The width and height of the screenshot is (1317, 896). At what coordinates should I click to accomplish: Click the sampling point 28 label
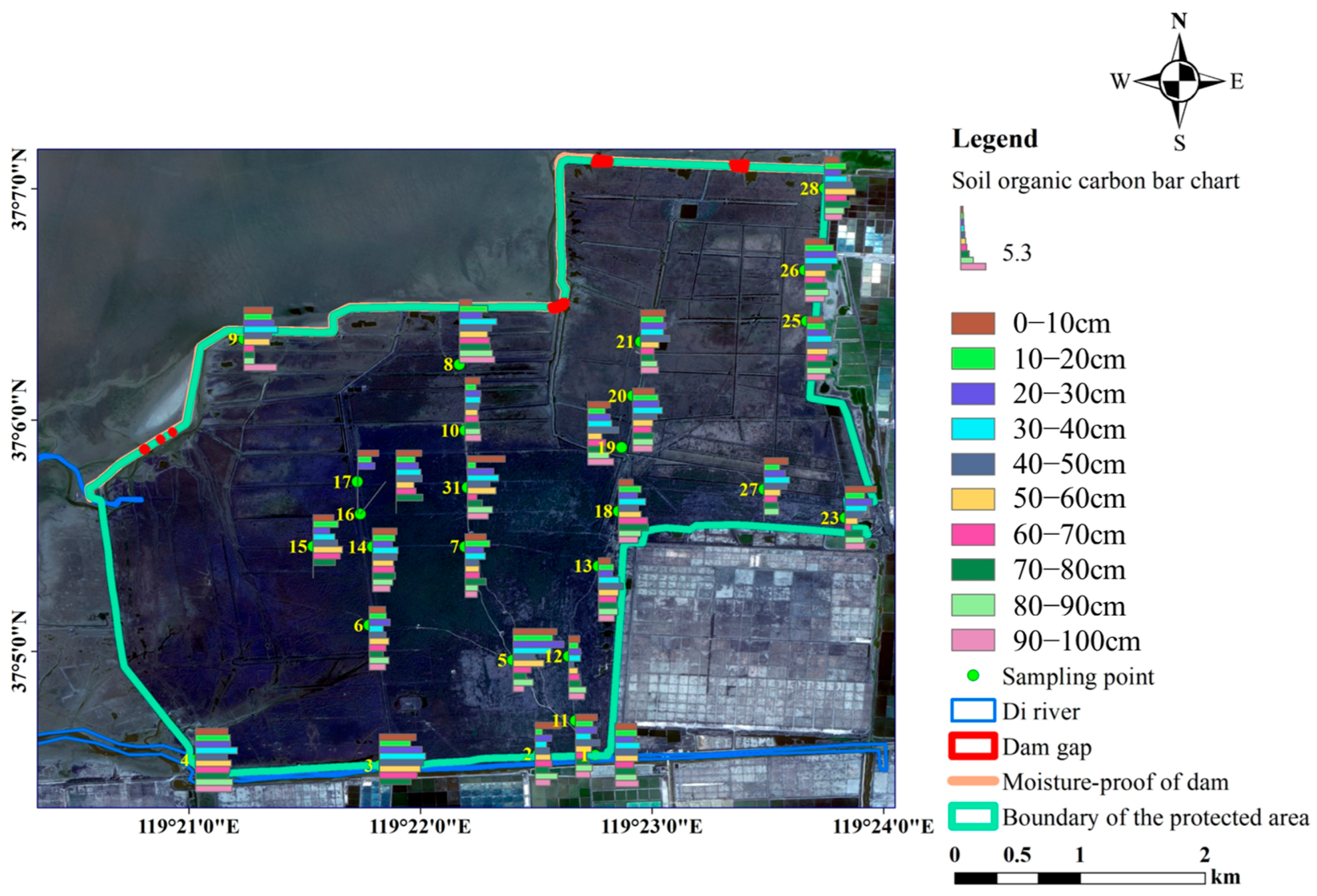click(809, 188)
